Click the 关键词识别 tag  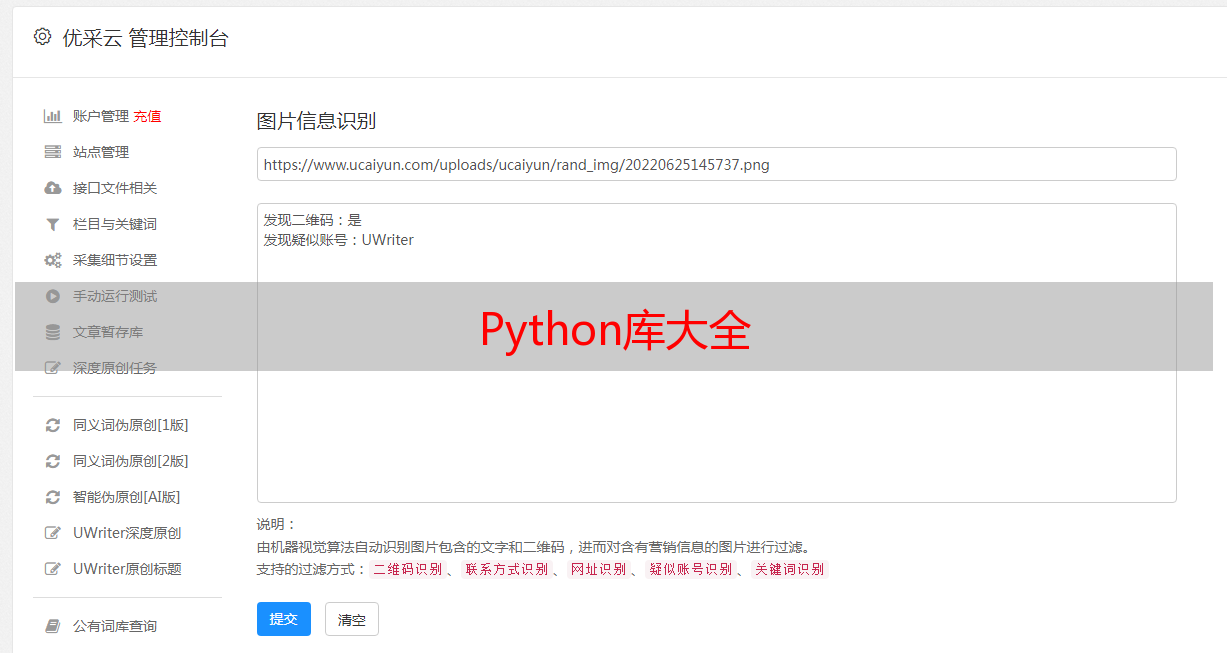pyautogui.click(x=790, y=569)
